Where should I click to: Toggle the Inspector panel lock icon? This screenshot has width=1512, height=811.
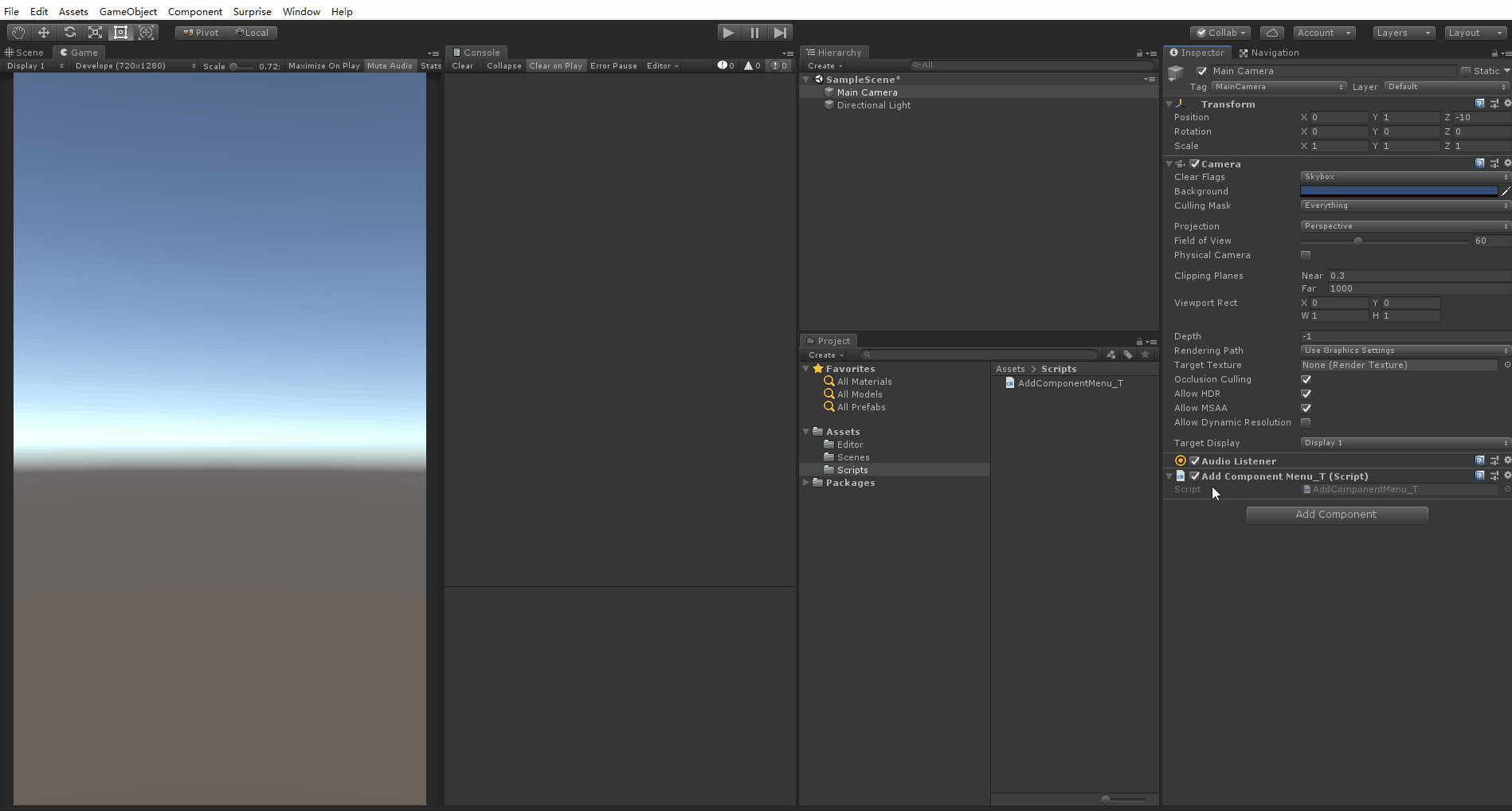pos(1494,53)
